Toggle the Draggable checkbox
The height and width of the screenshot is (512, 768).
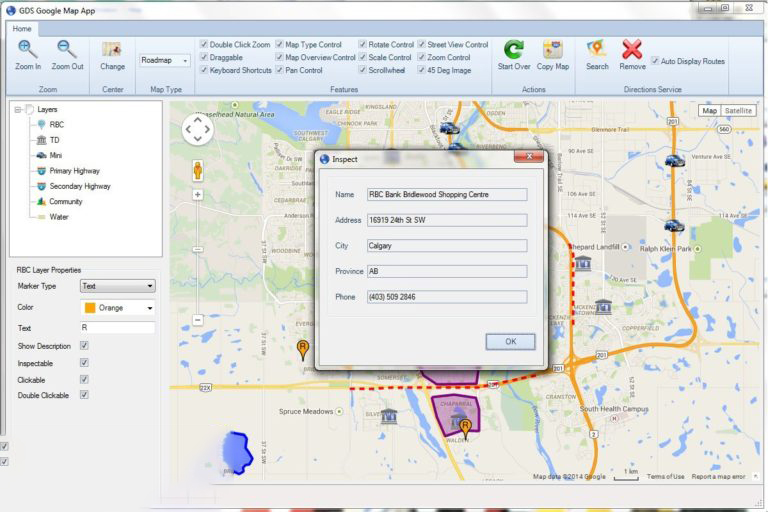click(204, 57)
